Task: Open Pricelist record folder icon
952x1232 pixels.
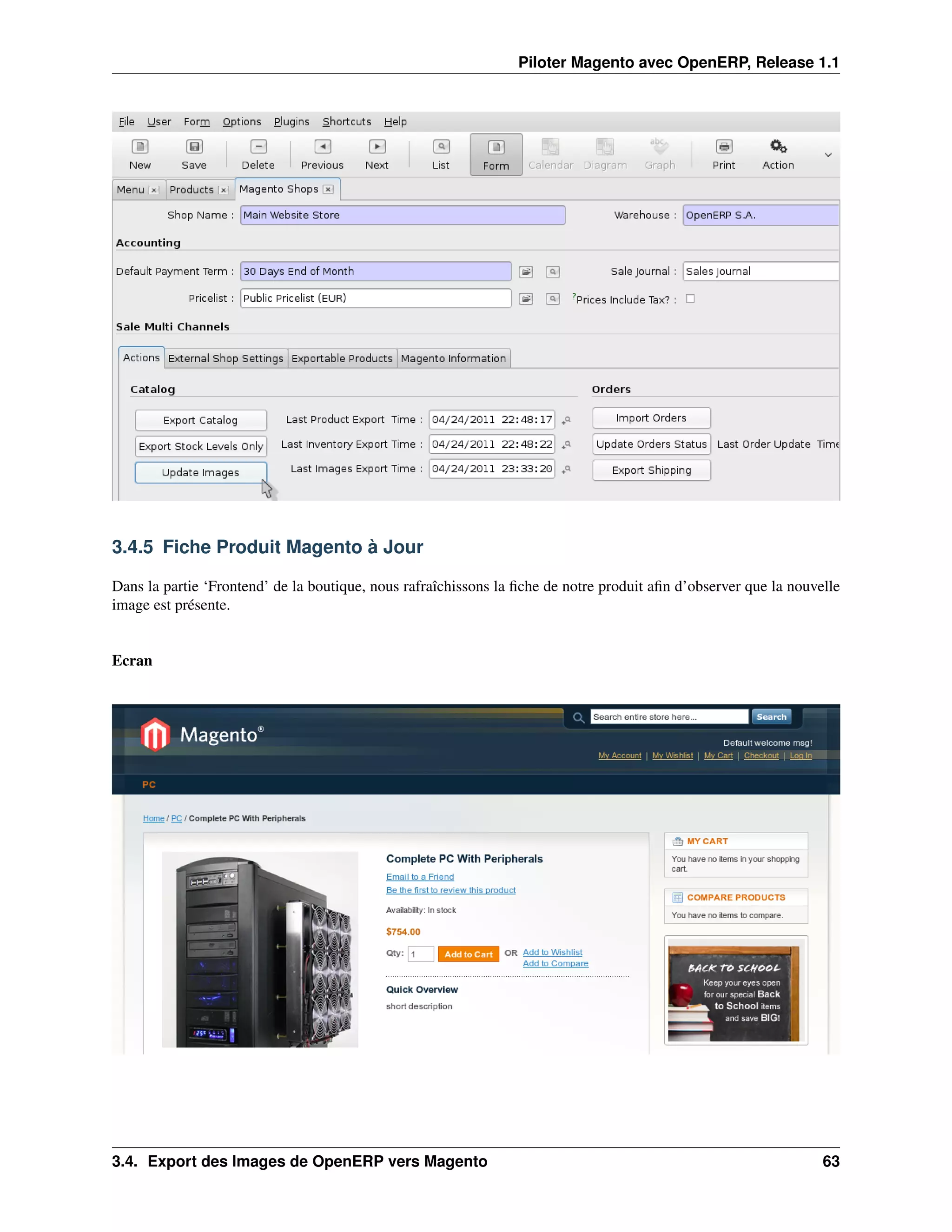Action: point(526,299)
